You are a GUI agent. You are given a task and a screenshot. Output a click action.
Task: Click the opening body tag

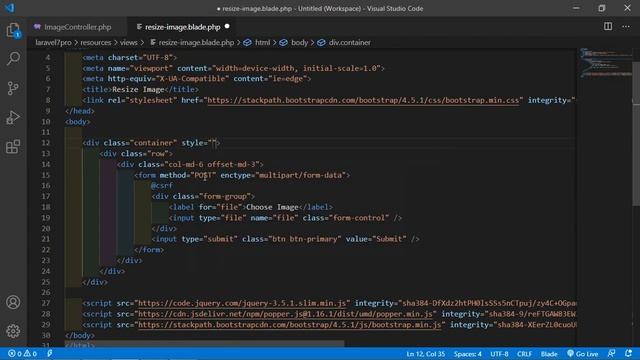pos(78,122)
